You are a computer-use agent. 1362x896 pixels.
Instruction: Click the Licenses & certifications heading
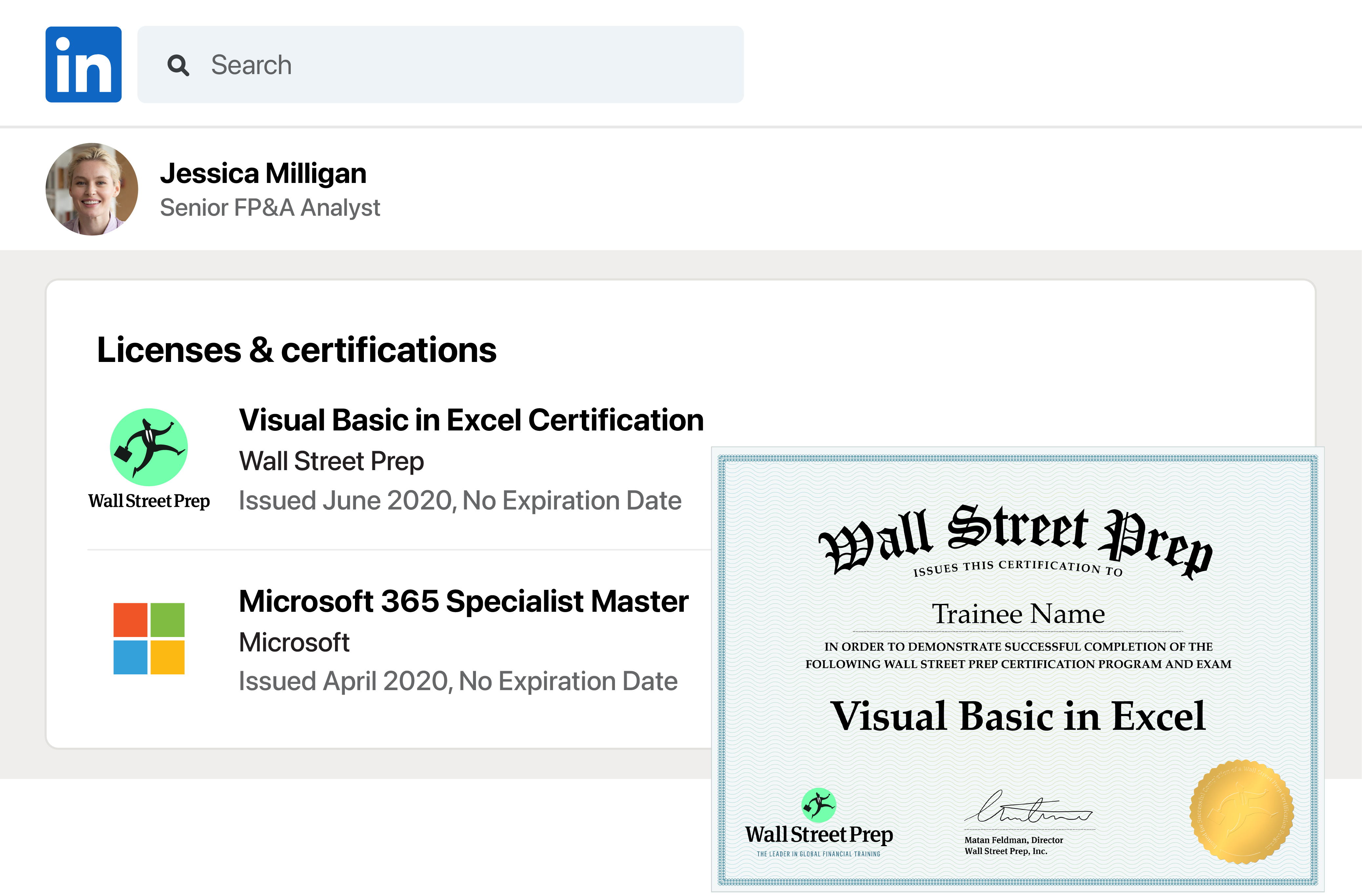pos(296,350)
